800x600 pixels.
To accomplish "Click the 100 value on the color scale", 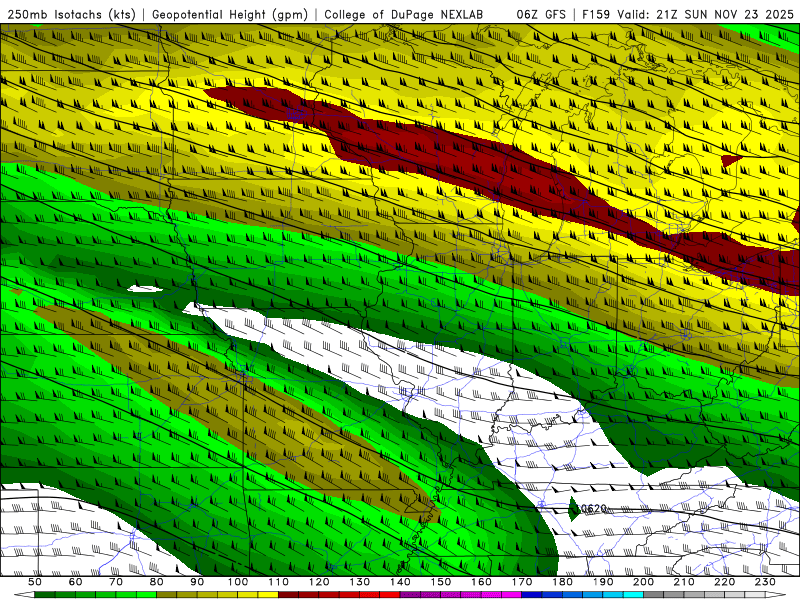I will (x=238, y=582).
